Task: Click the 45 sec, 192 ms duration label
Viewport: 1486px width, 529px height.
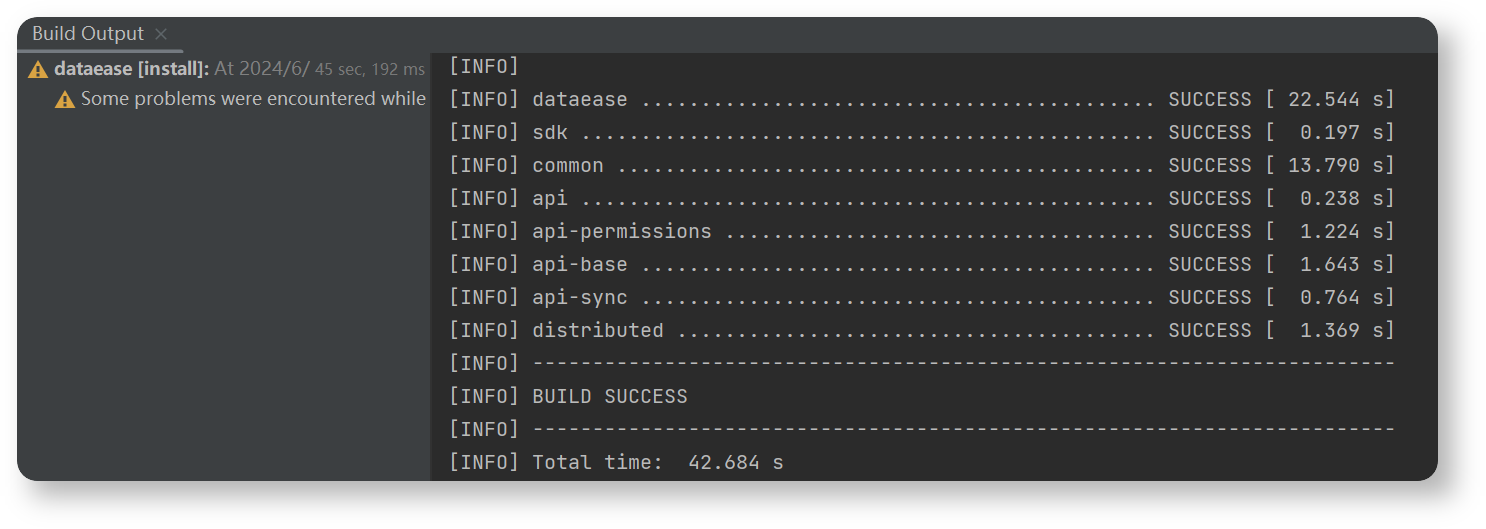Action: 369,70
